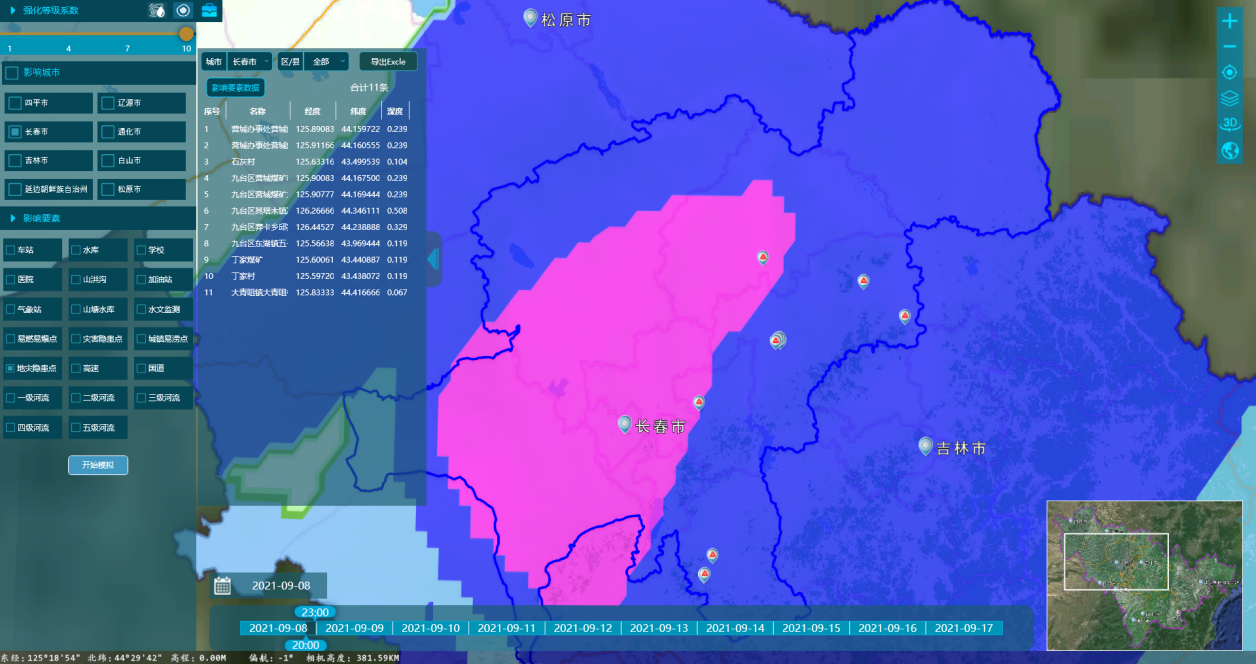
Task: Check the 松原市 checkbox in city list
Action: (109, 189)
